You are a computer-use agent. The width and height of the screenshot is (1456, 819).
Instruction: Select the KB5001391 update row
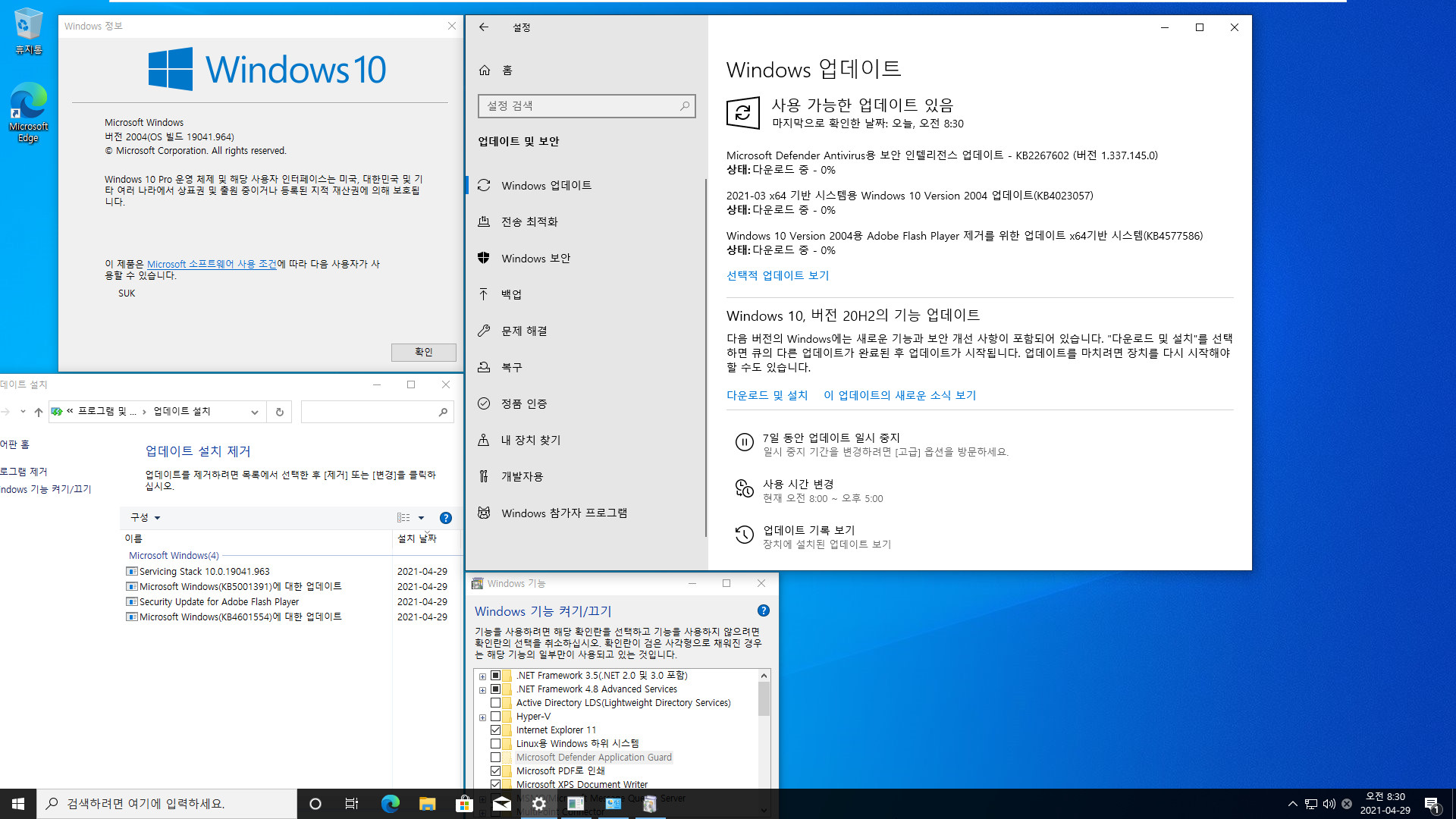[x=292, y=587]
